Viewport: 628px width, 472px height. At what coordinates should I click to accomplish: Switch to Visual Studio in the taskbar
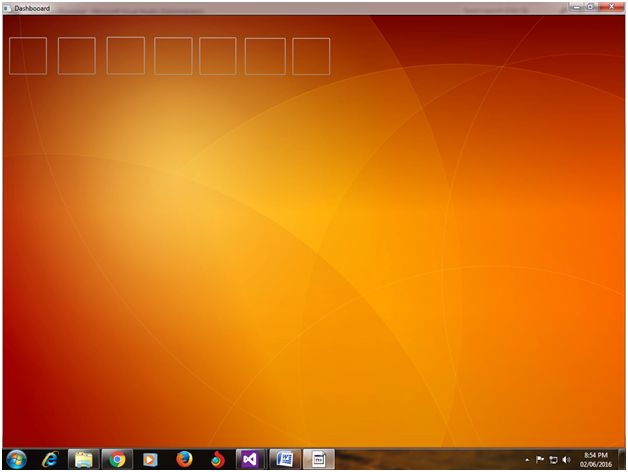coord(250,459)
